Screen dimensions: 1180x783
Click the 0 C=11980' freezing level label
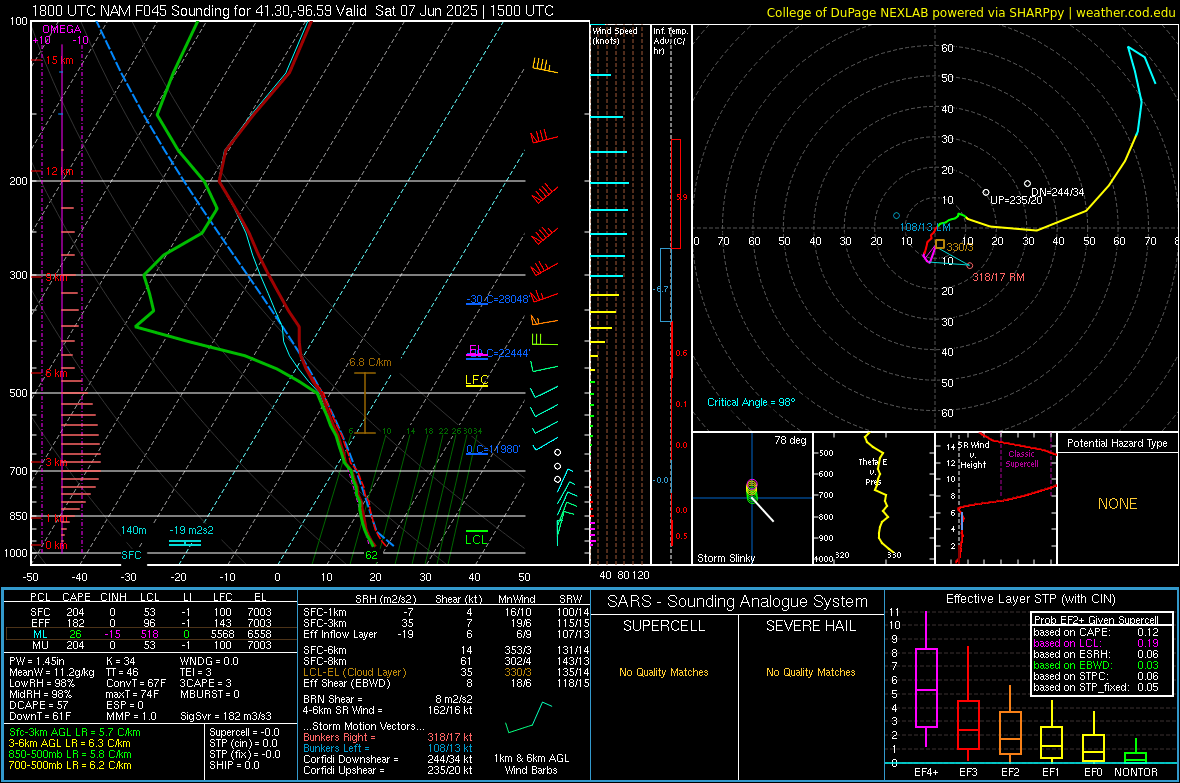pos(493,449)
